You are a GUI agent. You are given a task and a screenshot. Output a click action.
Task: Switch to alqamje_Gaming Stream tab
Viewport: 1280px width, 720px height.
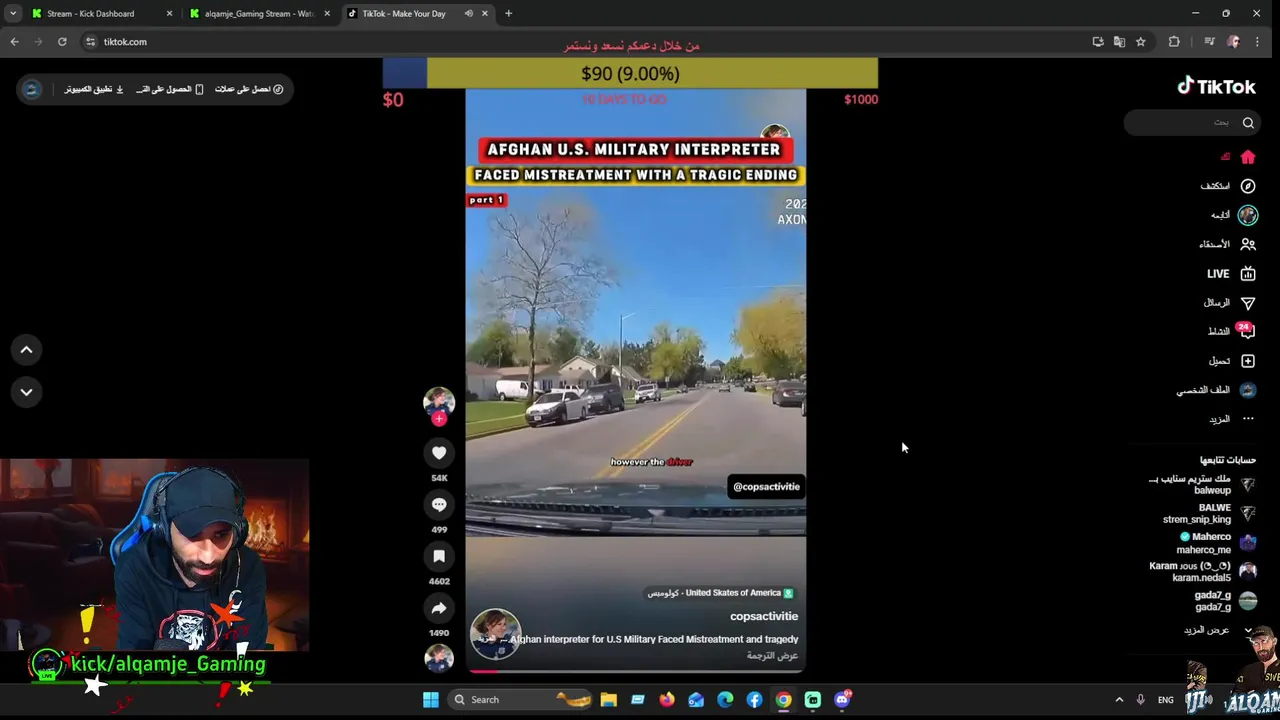pos(258,13)
